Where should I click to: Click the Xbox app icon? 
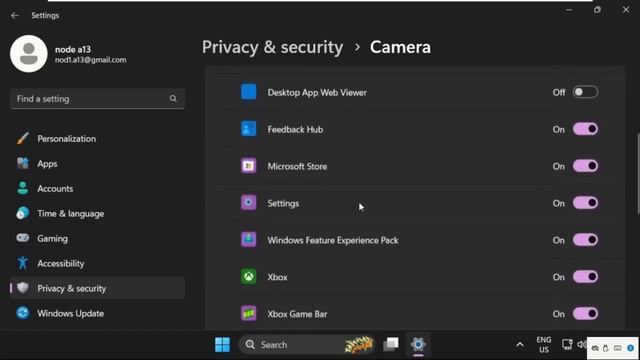pos(249,277)
